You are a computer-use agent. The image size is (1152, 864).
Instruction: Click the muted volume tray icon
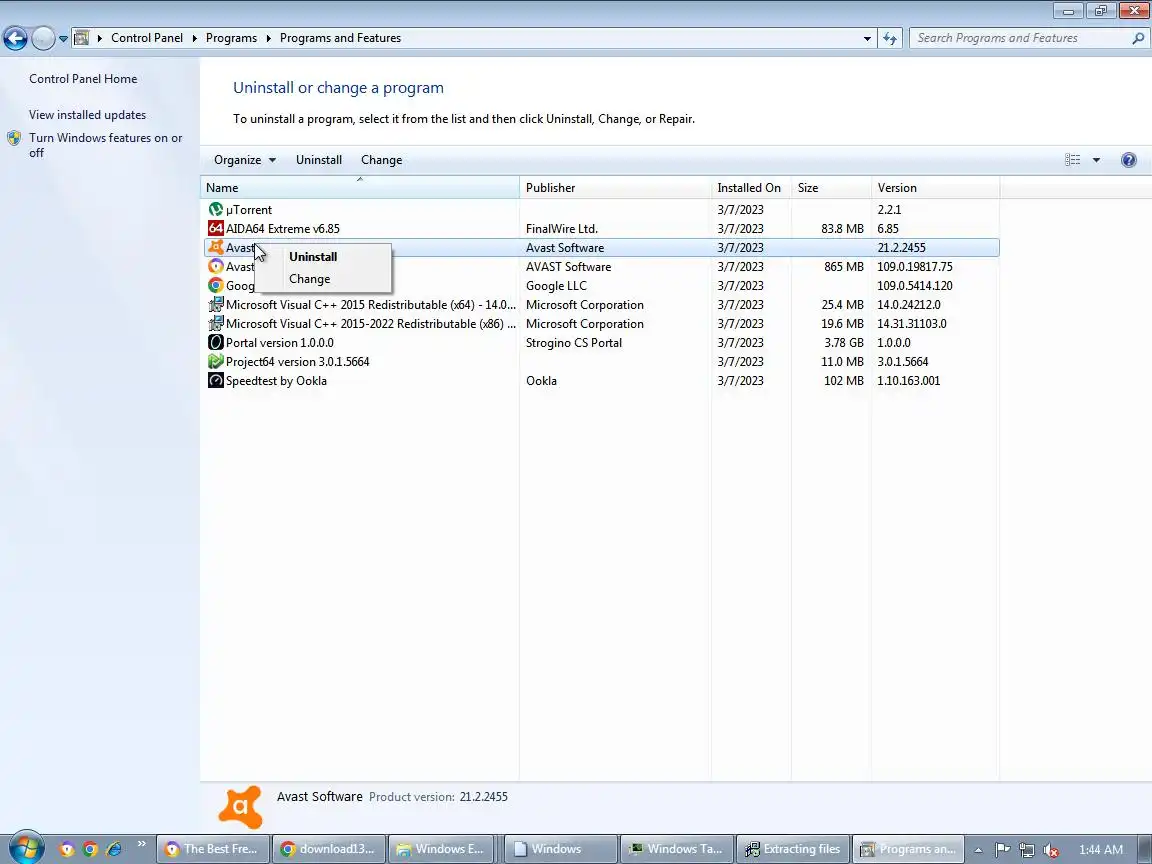click(1051, 850)
